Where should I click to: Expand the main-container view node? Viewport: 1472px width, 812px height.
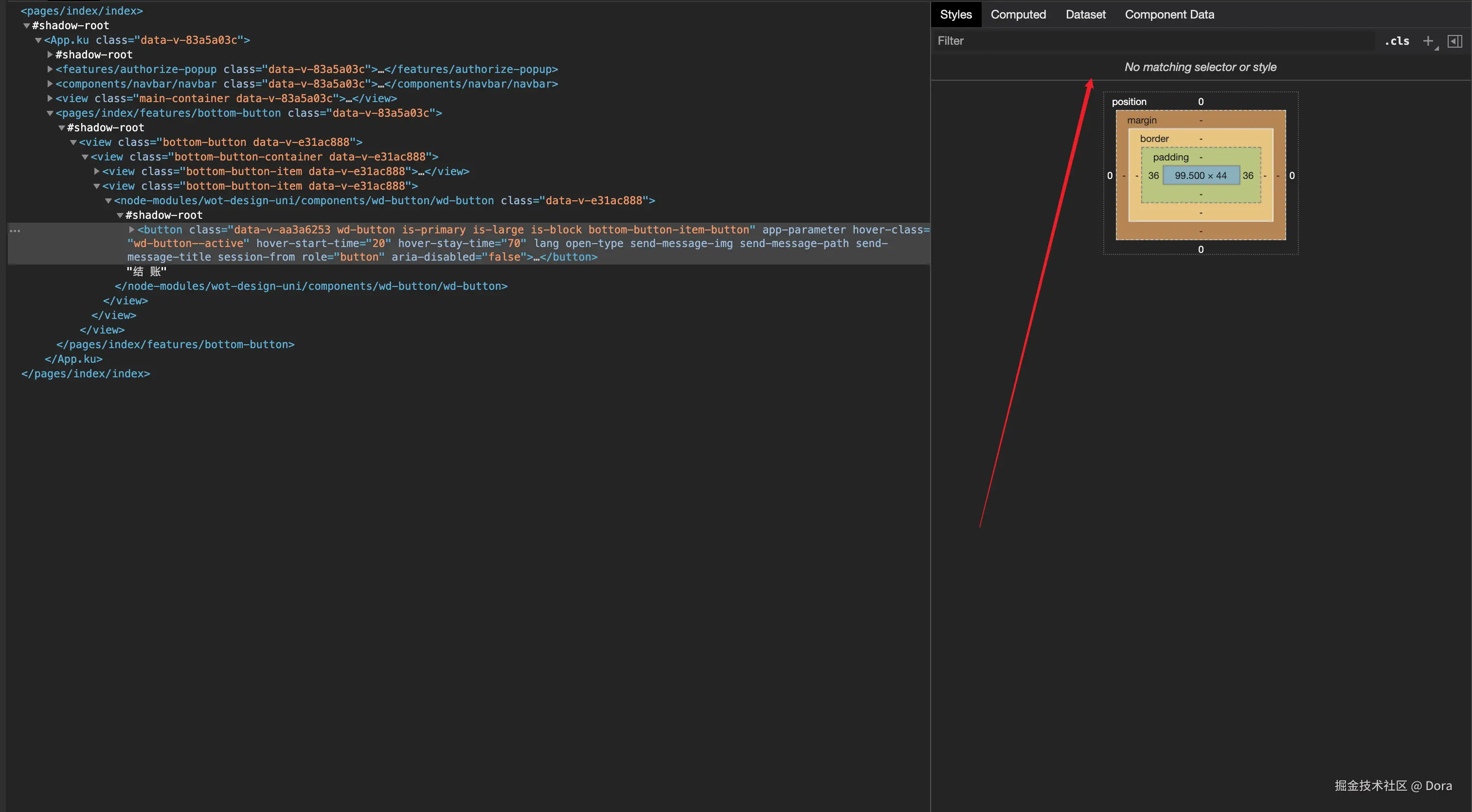50,98
